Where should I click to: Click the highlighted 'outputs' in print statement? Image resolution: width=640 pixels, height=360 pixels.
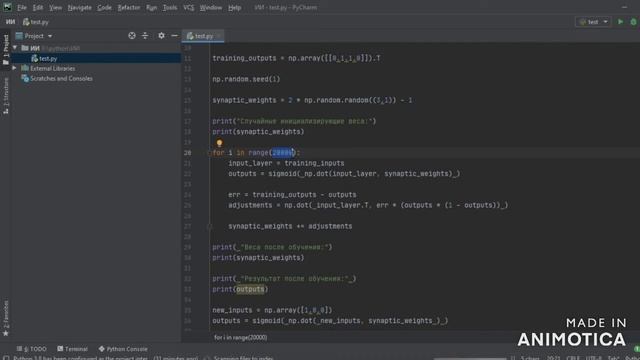point(250,289)
